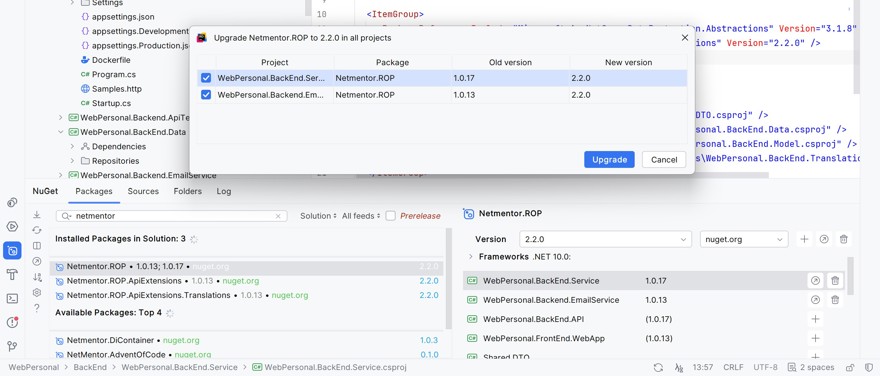Select the Netmentor.ROP.ApiExtensions package row

tap(246, 281)
